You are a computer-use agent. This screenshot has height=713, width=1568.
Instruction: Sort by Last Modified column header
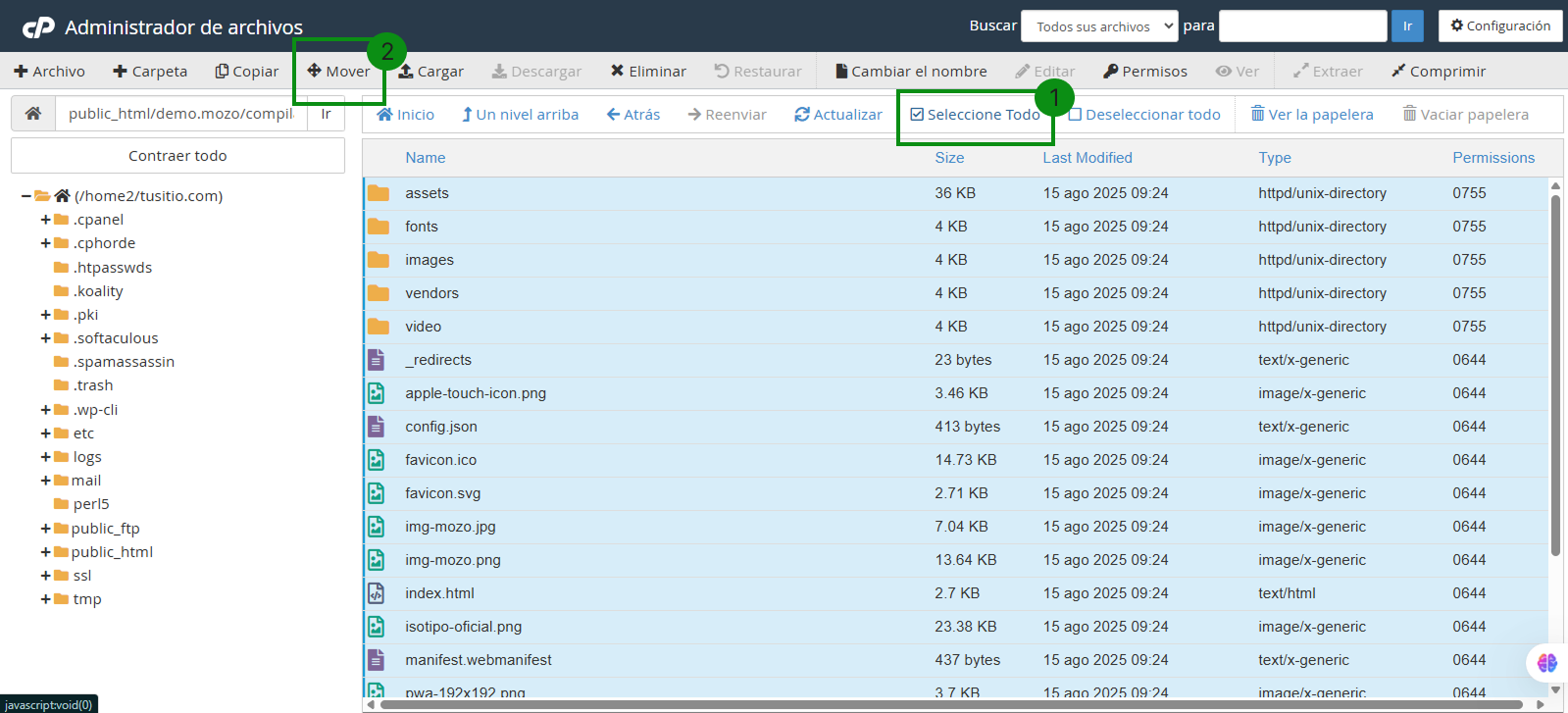click(1087, 158)
